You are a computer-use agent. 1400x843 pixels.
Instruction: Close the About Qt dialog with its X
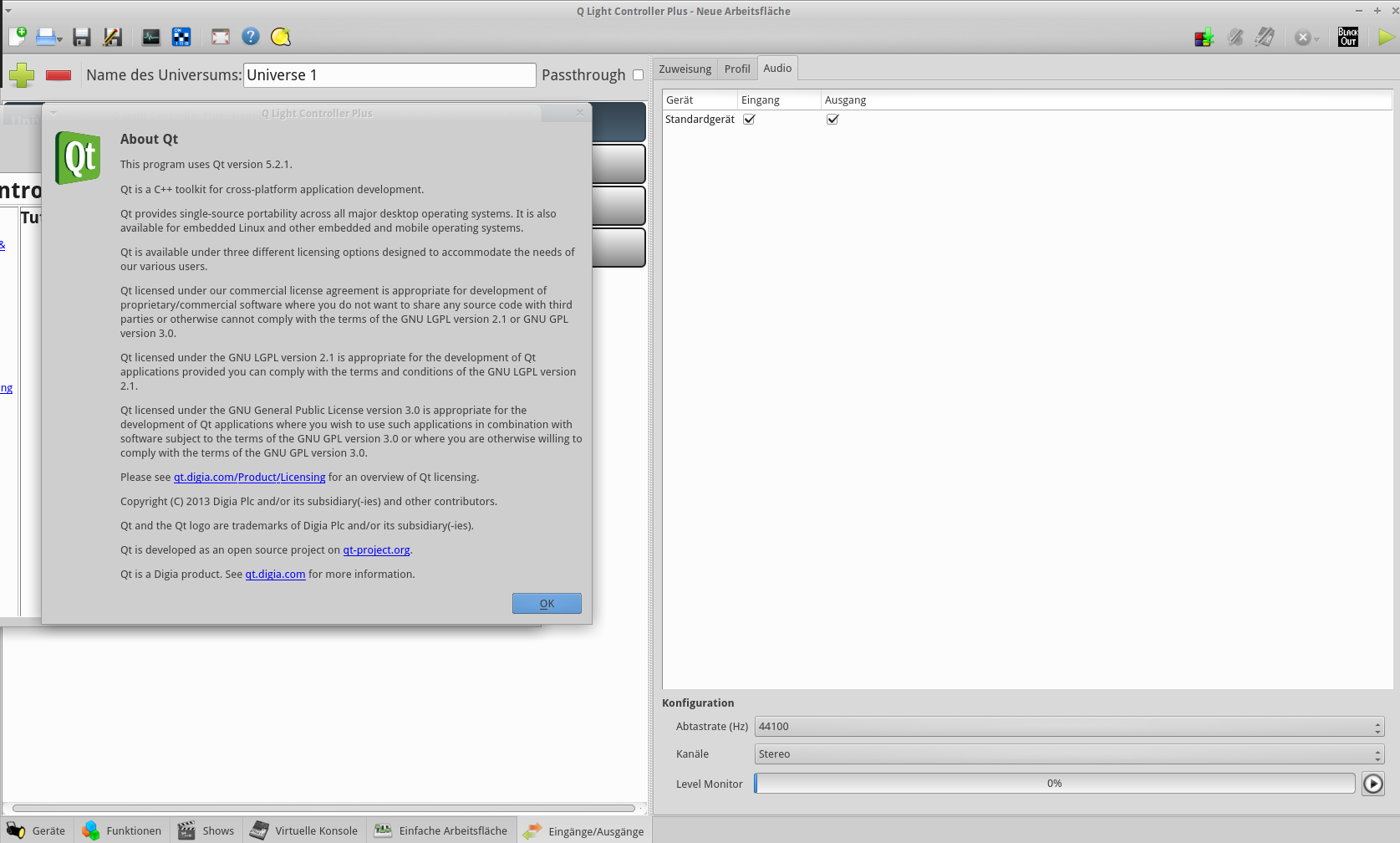click(580, 113)
